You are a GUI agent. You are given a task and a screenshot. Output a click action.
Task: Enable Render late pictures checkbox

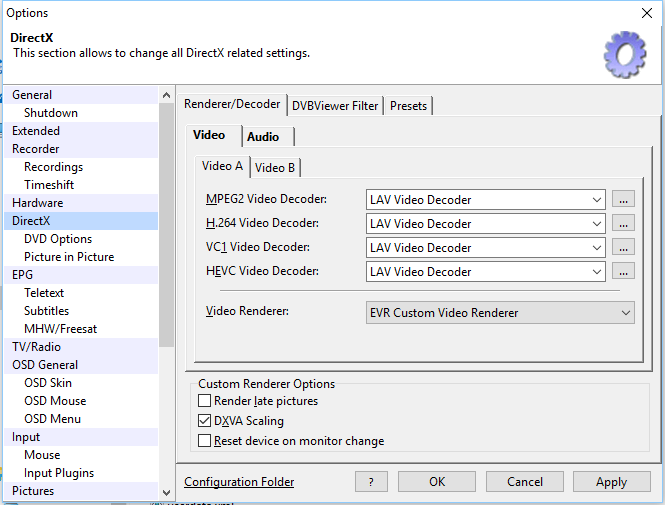coord(205,402)
